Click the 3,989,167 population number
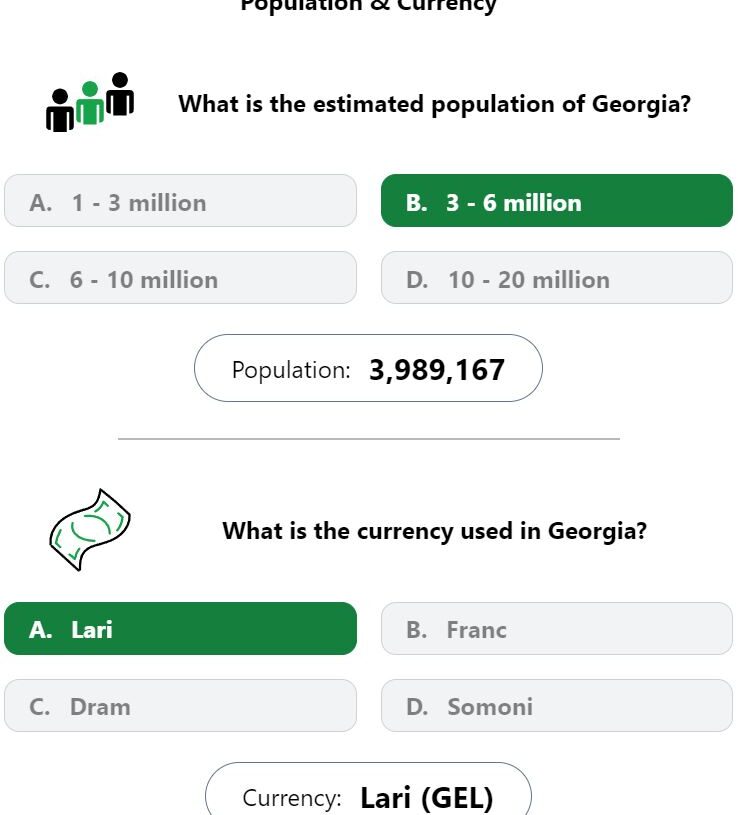 (x=437, y=370)
